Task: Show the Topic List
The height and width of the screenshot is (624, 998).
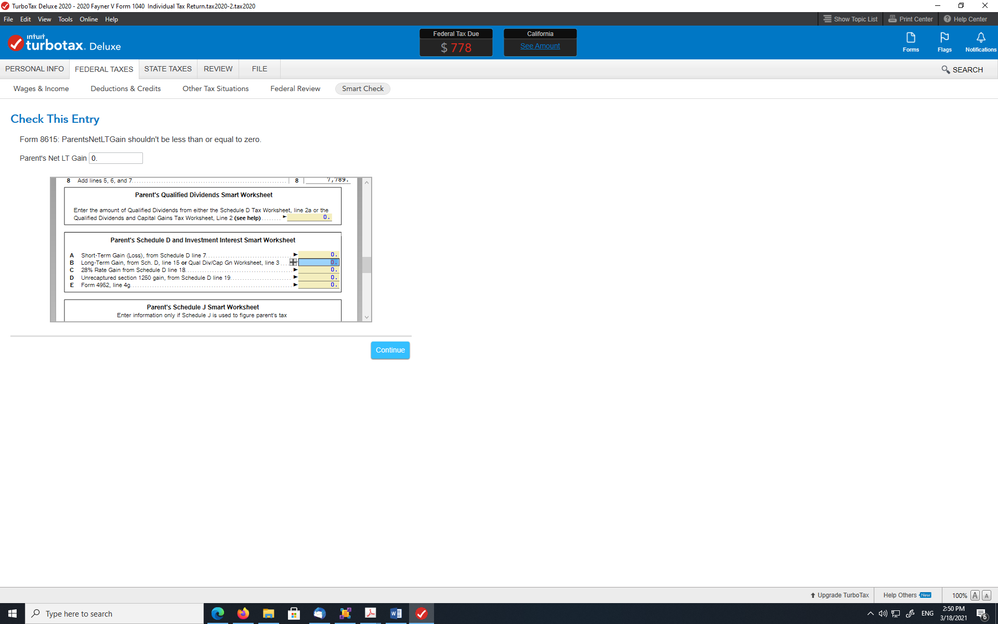Action: 849,19
